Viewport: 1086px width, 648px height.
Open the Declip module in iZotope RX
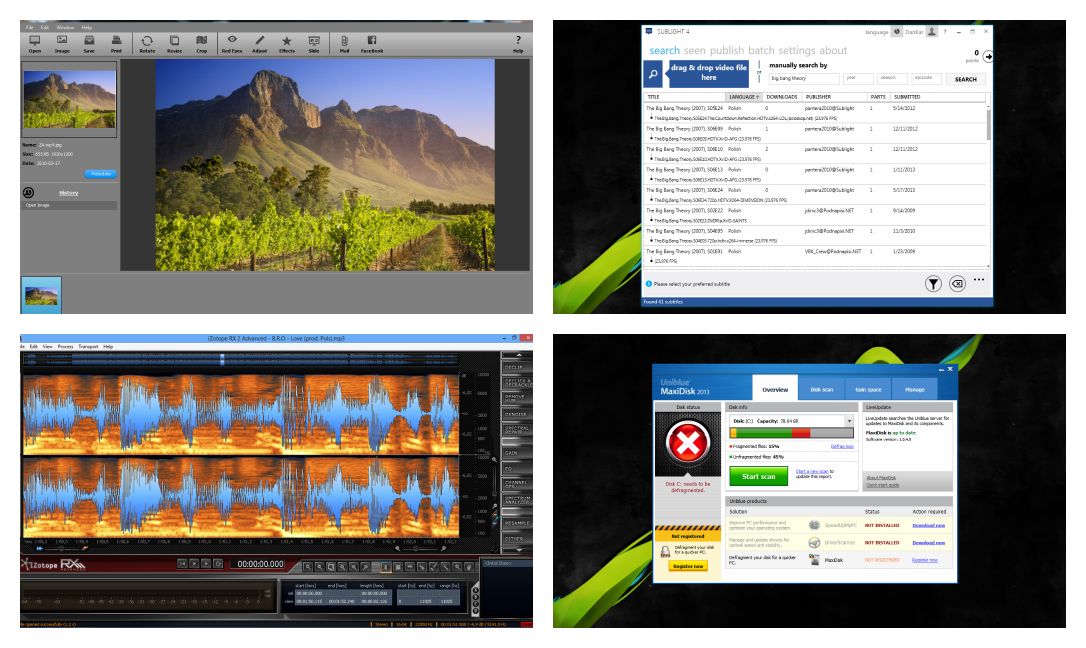[516, 366]
